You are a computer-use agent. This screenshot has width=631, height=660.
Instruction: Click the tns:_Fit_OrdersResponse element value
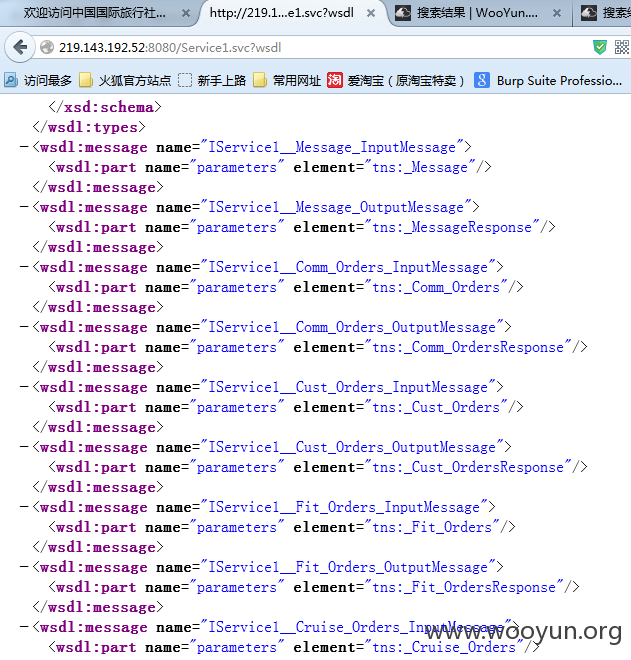tap(464, 587)
